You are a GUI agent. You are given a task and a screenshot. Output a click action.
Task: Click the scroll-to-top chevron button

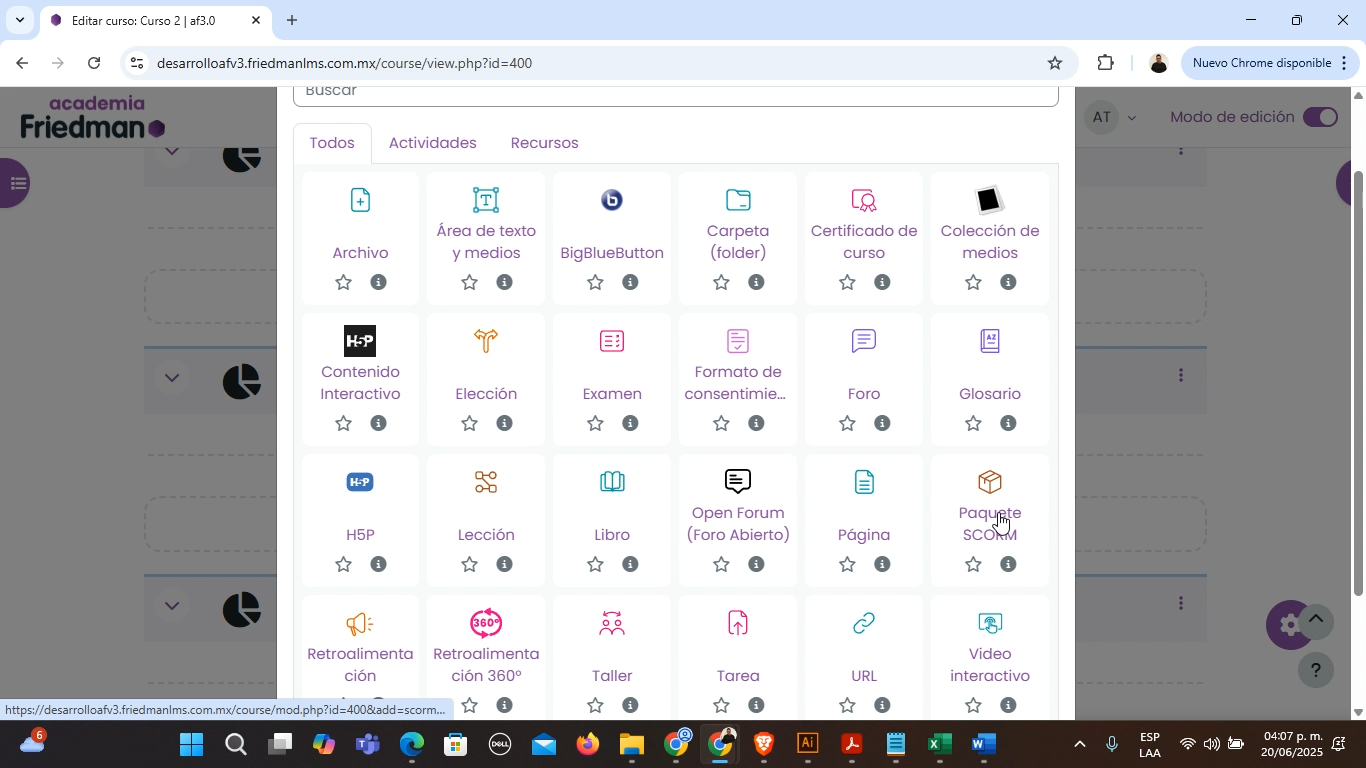[1316, 620]
